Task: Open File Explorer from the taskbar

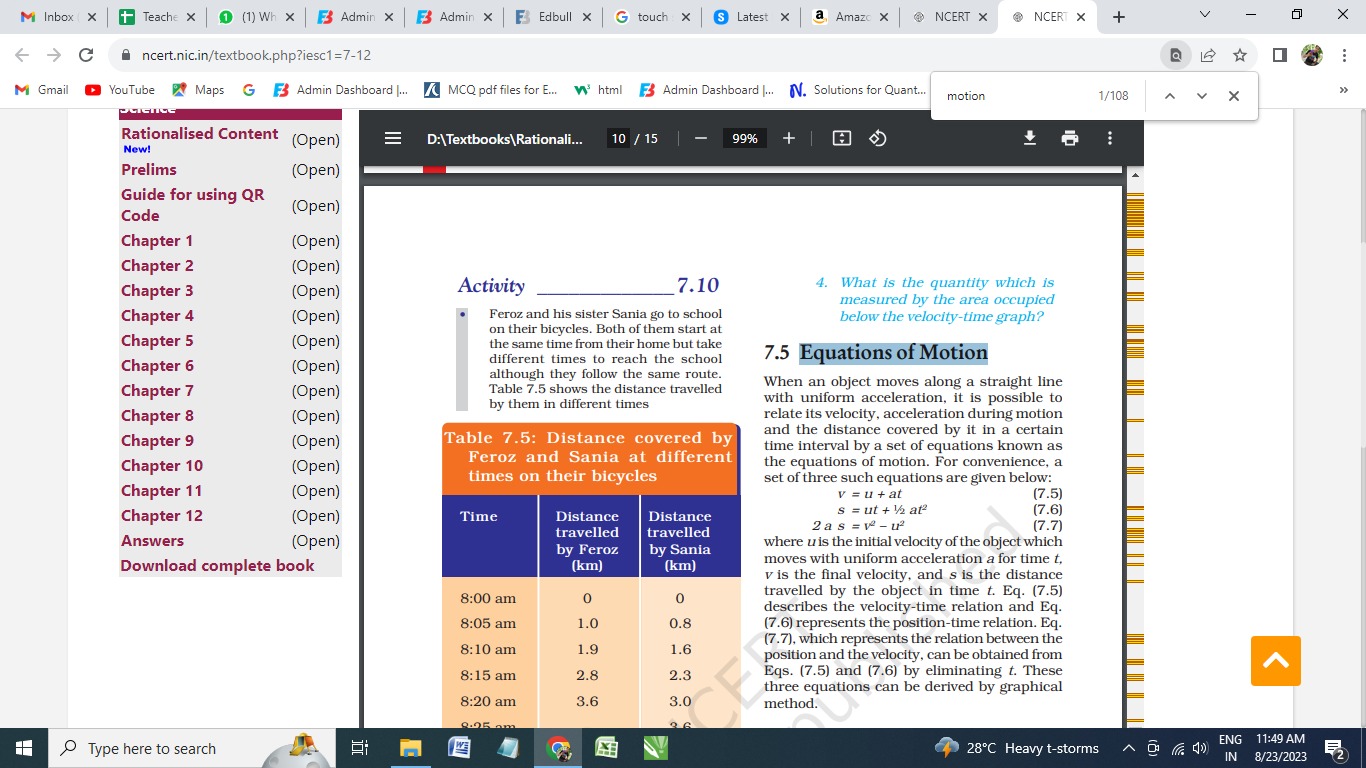Action: [411, 748]
